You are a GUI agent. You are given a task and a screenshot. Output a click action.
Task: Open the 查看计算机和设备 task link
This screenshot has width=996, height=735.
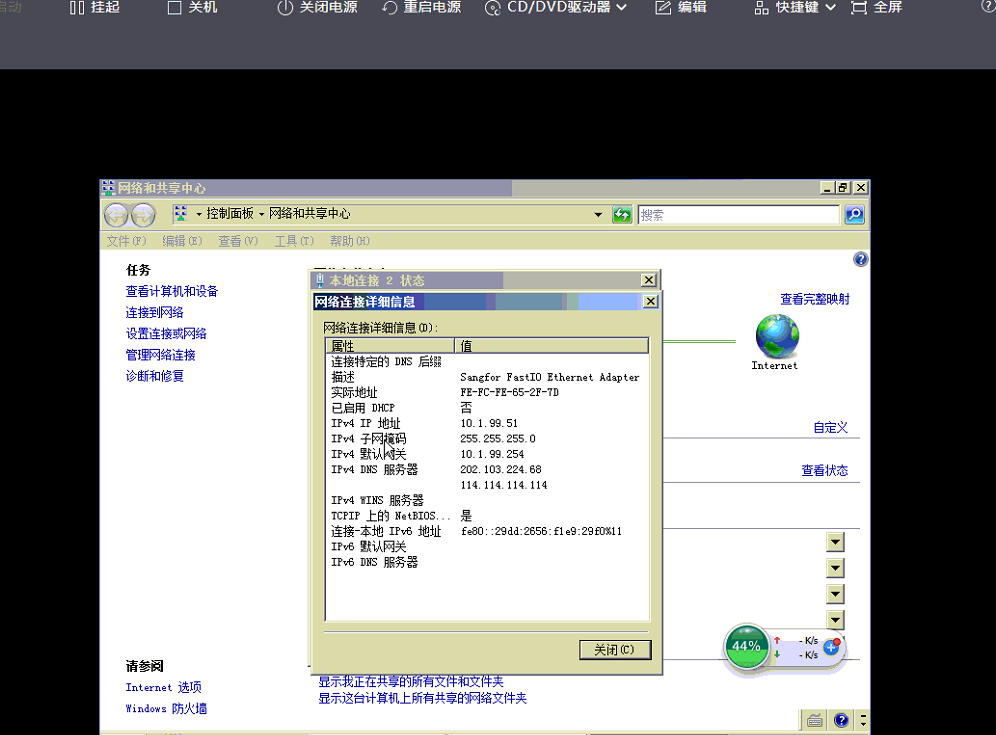coord(172,292)
